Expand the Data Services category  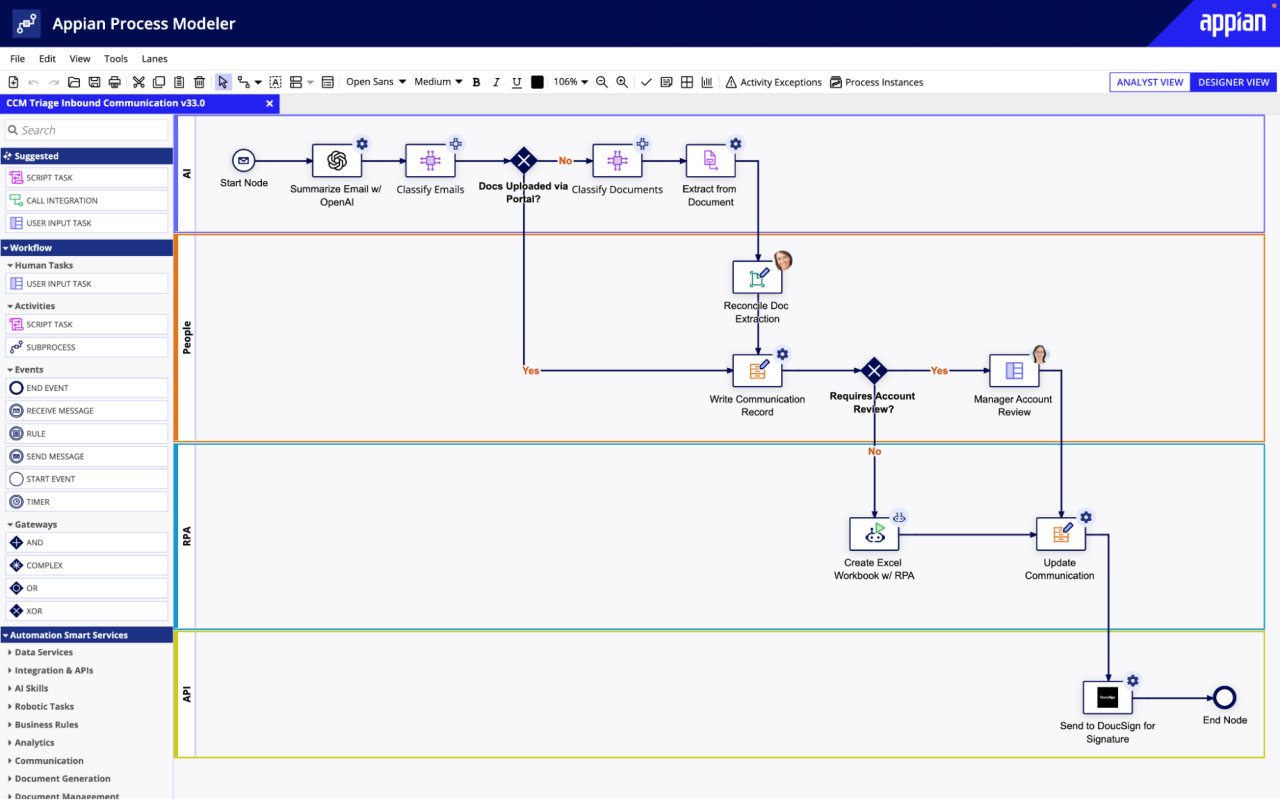pos(42,652)
